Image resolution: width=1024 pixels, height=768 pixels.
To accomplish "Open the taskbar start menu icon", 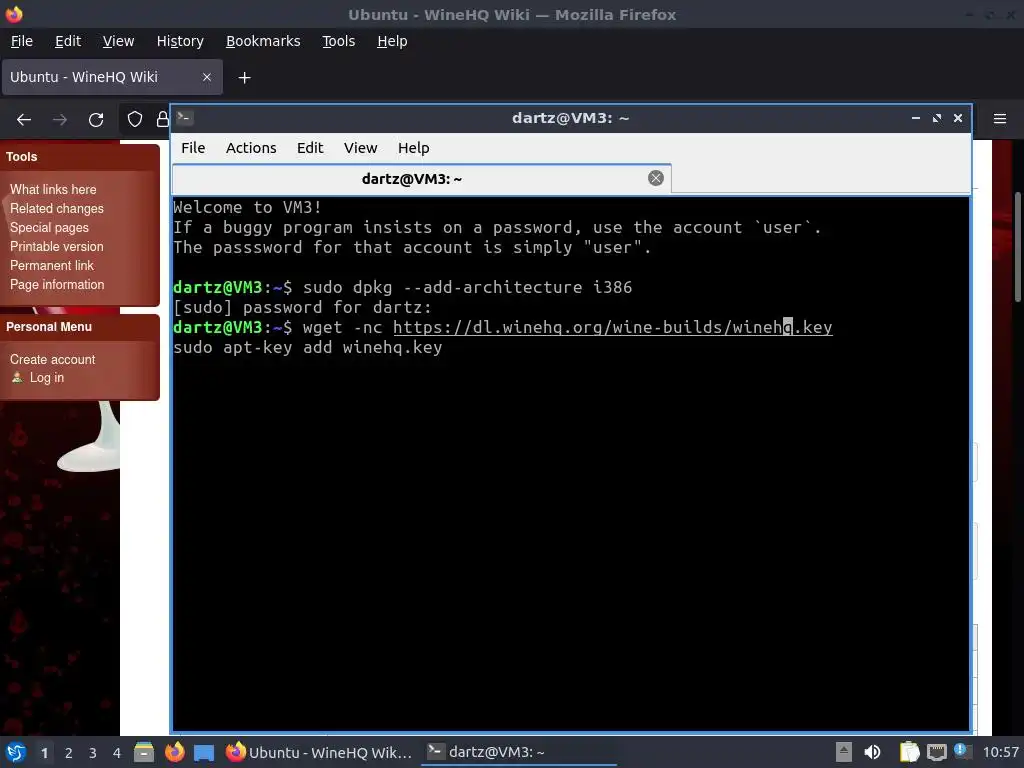I will click(16, 752).
